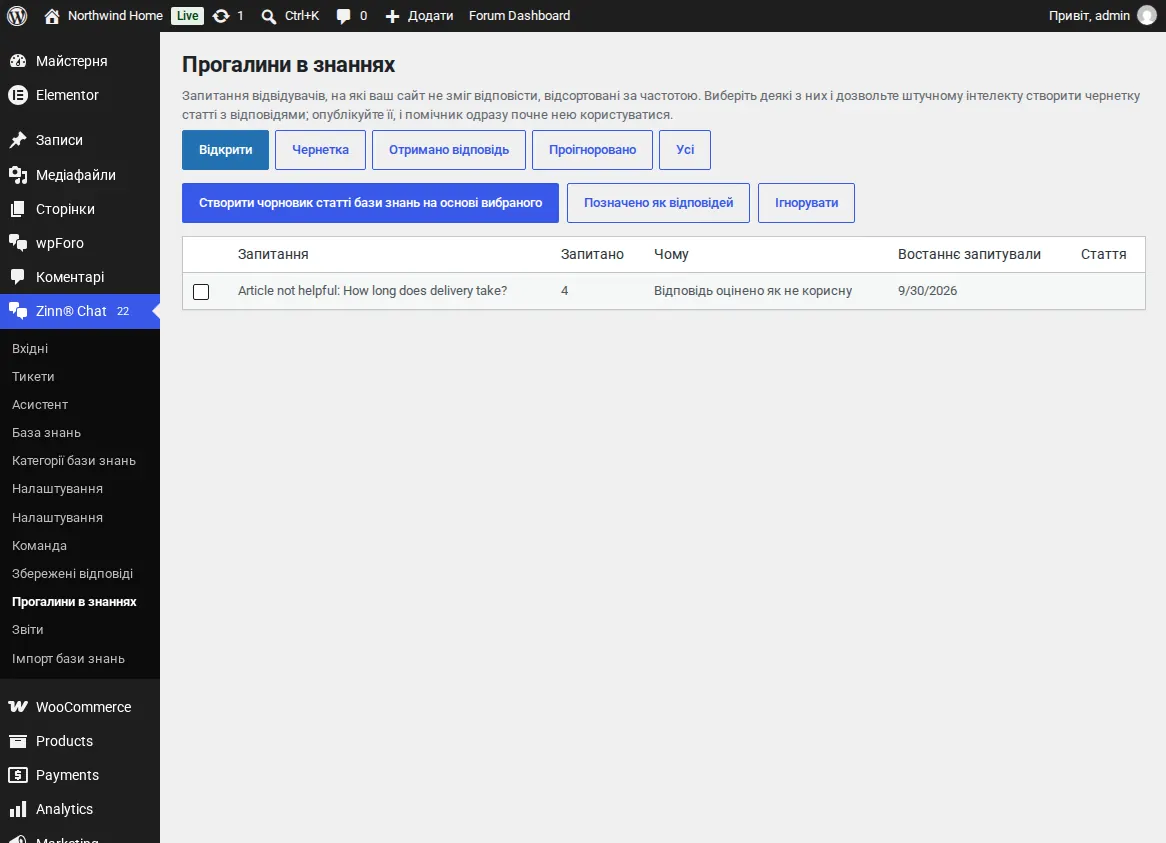Show all items with the Усі tab
Viewport: 1166px width, 843px height.
tap(685, 150)
